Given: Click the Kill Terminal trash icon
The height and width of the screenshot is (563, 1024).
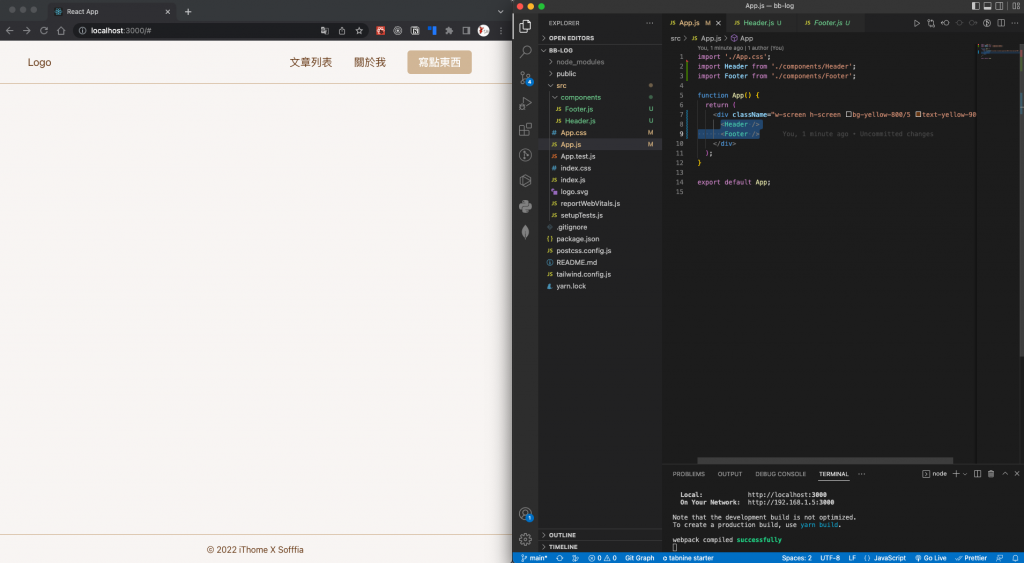Looking at the screenshot, I should click(991, 474).
